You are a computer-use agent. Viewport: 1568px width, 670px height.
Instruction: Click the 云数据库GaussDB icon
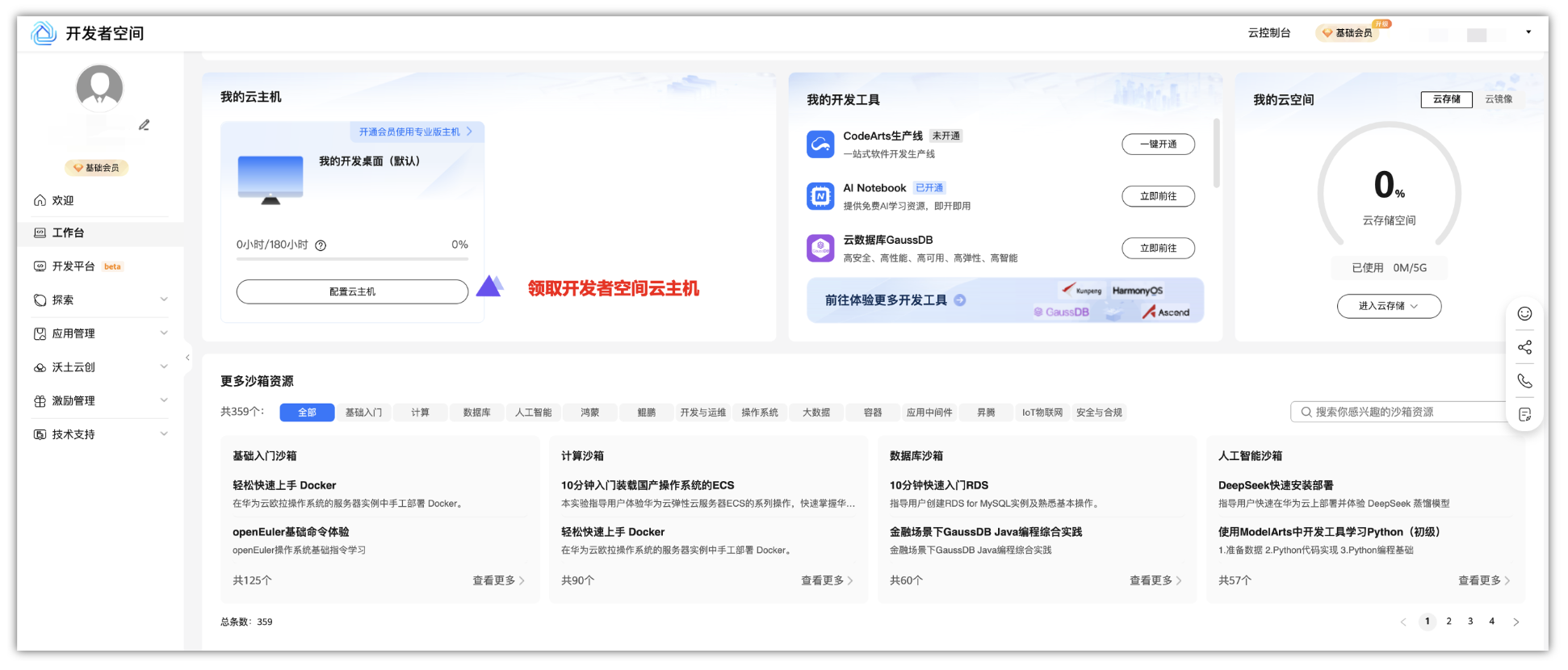tap(820, 248)
